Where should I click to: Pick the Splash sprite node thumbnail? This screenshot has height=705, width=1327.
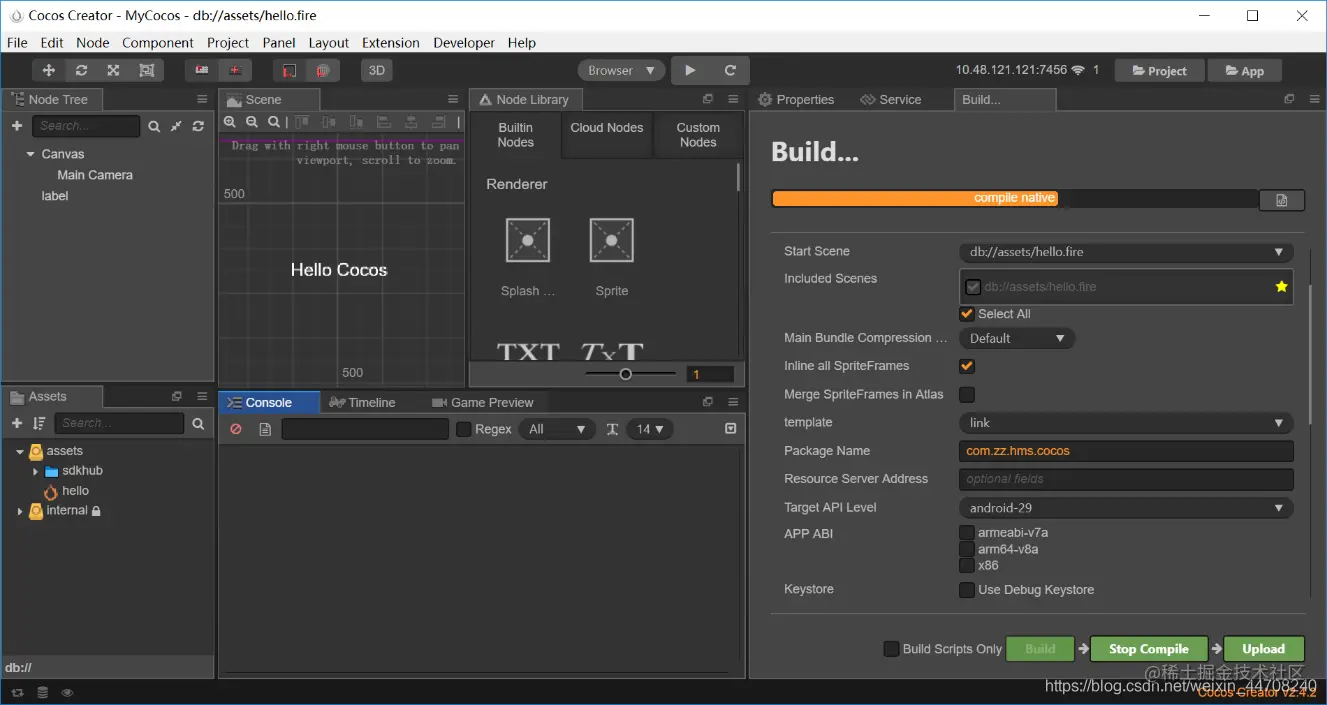click(x=527, y=240)
